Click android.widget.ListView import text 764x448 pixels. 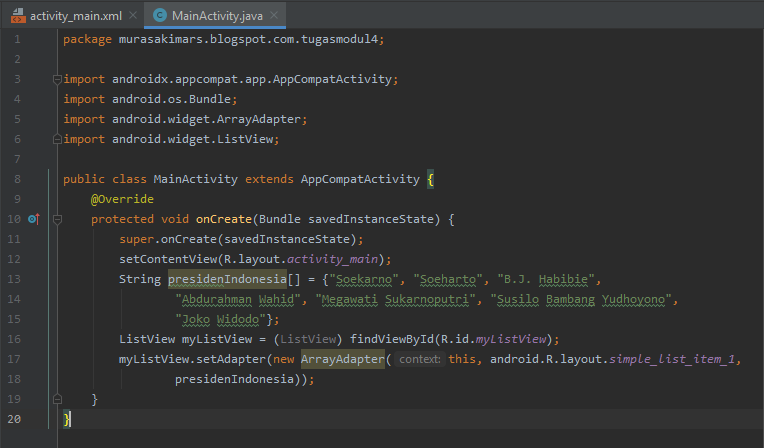click(192, 139)
